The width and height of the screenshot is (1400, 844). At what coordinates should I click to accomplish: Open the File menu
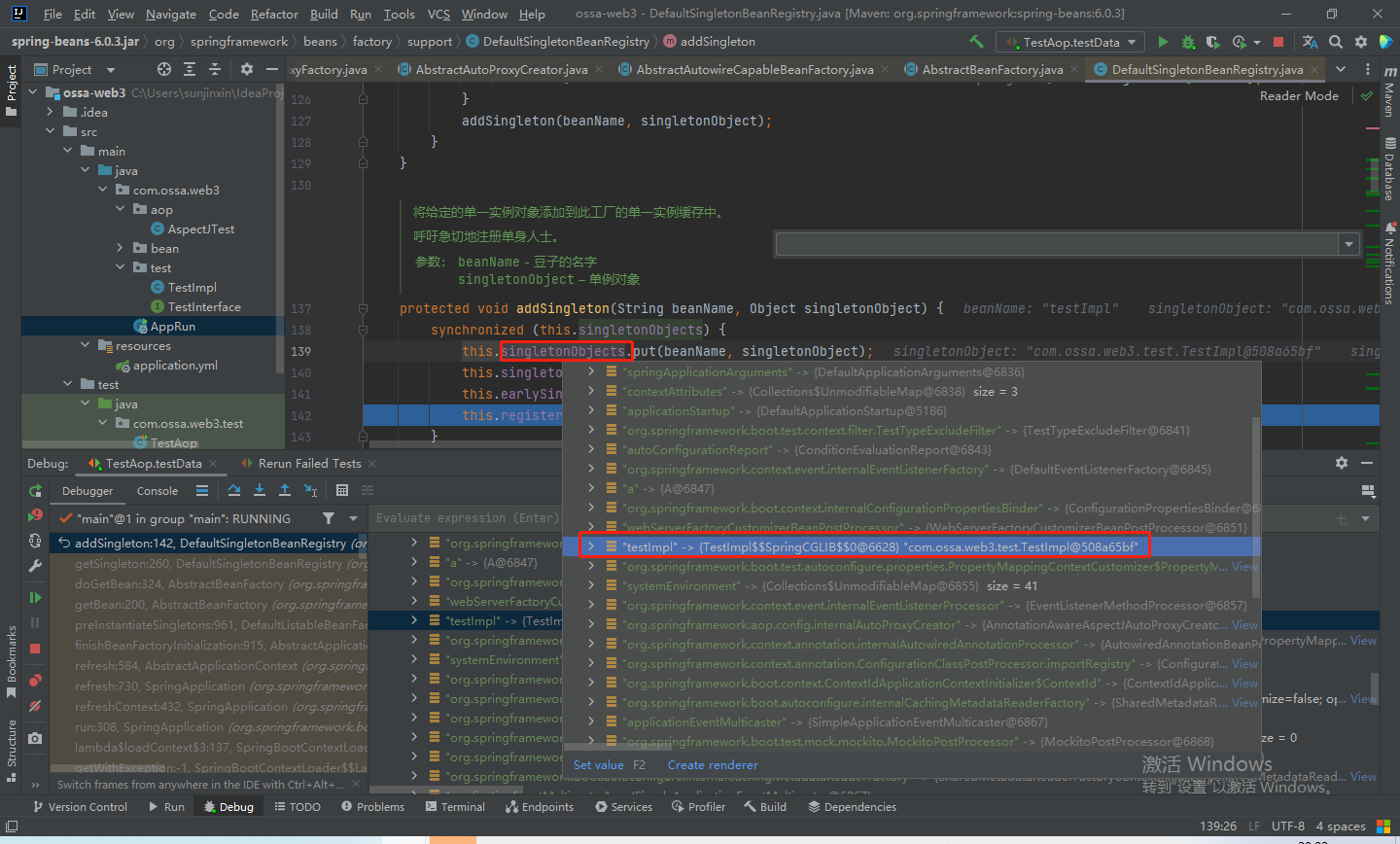click(x=52, y=14)
